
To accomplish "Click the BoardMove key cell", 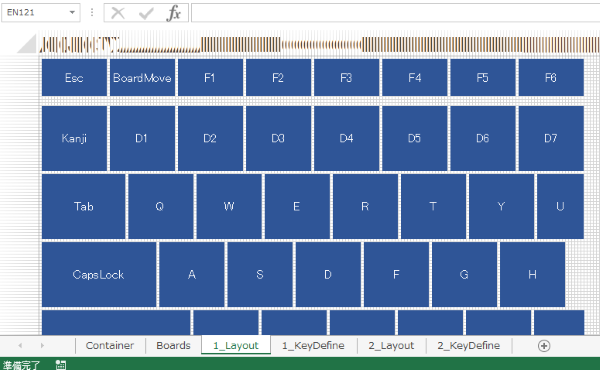I will tap(142, 78).
